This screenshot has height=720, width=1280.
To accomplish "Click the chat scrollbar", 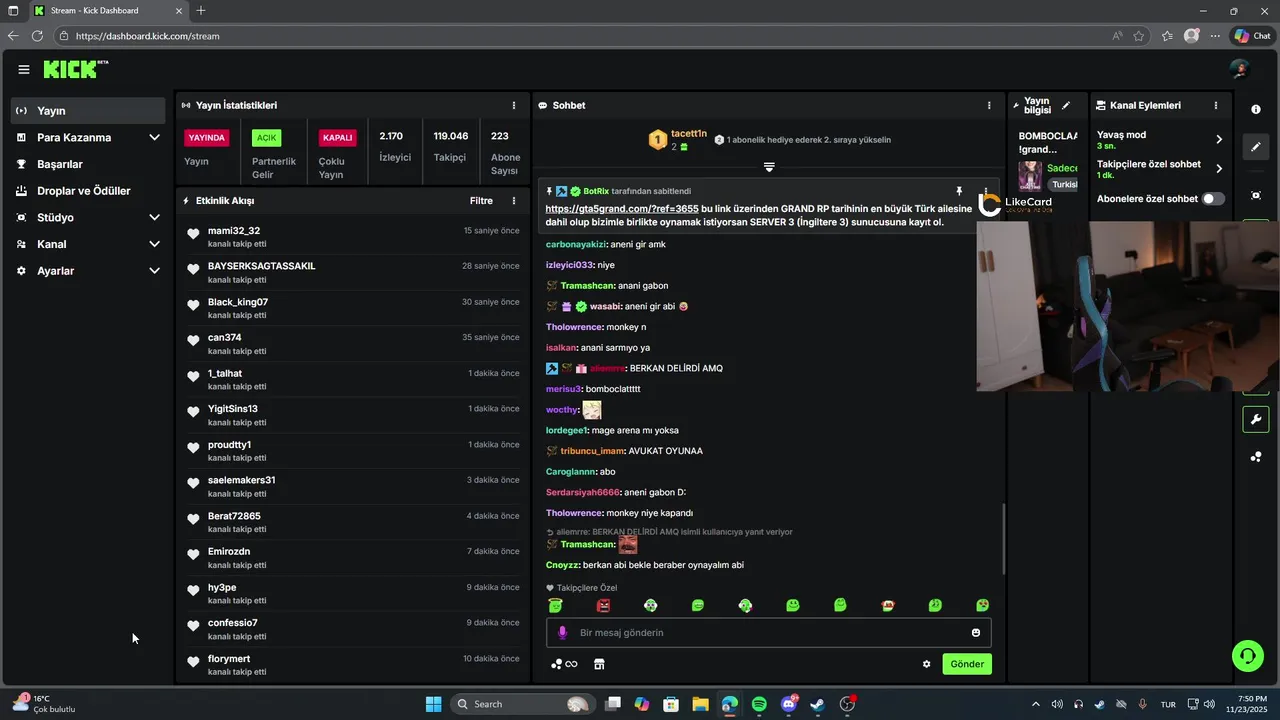I will pyautogui.click(x=1003, y=538).
